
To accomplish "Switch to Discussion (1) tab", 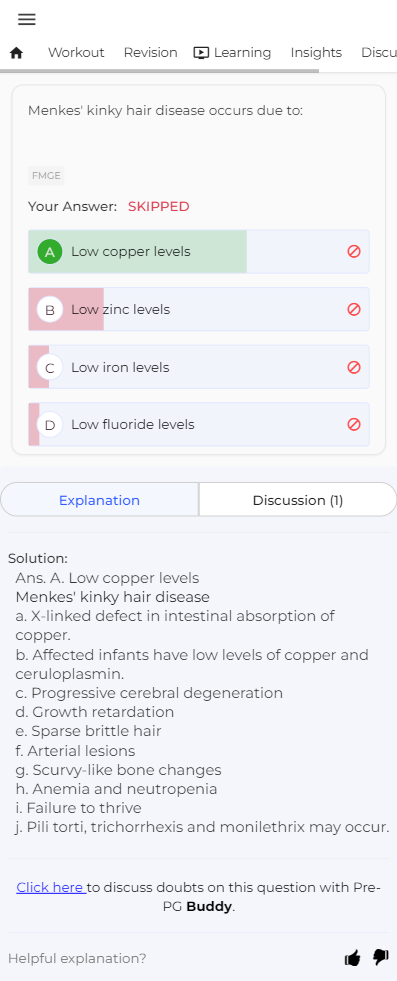I will [298, 500].
